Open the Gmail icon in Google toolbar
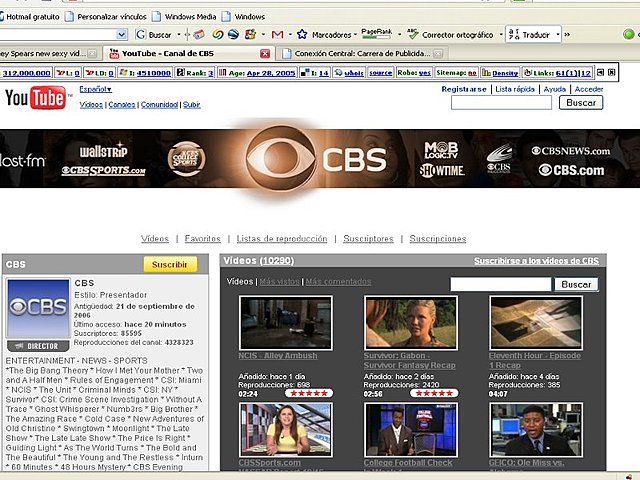This screenshot has width=640, height=480. coord(278,35)
